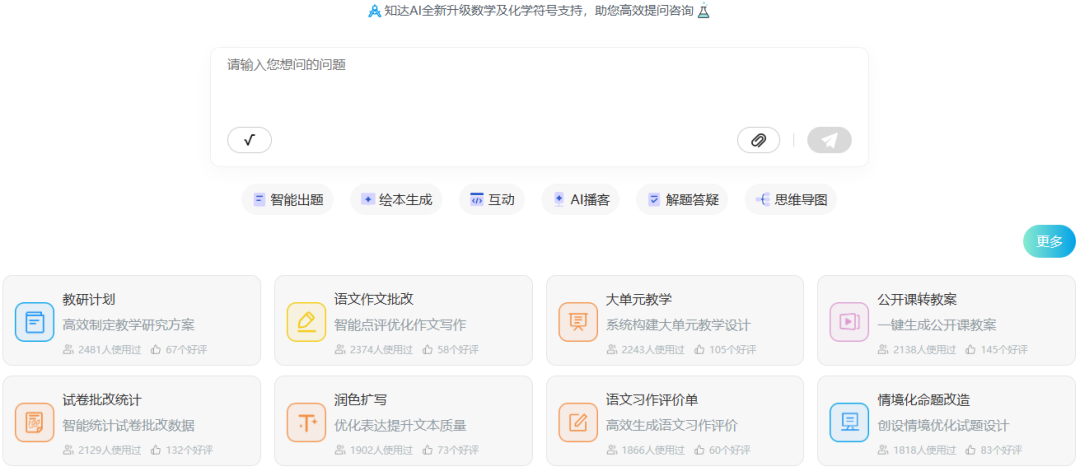Click the 大单元教学 presentation board icon
1080x476 pixels.
[578, 322]
